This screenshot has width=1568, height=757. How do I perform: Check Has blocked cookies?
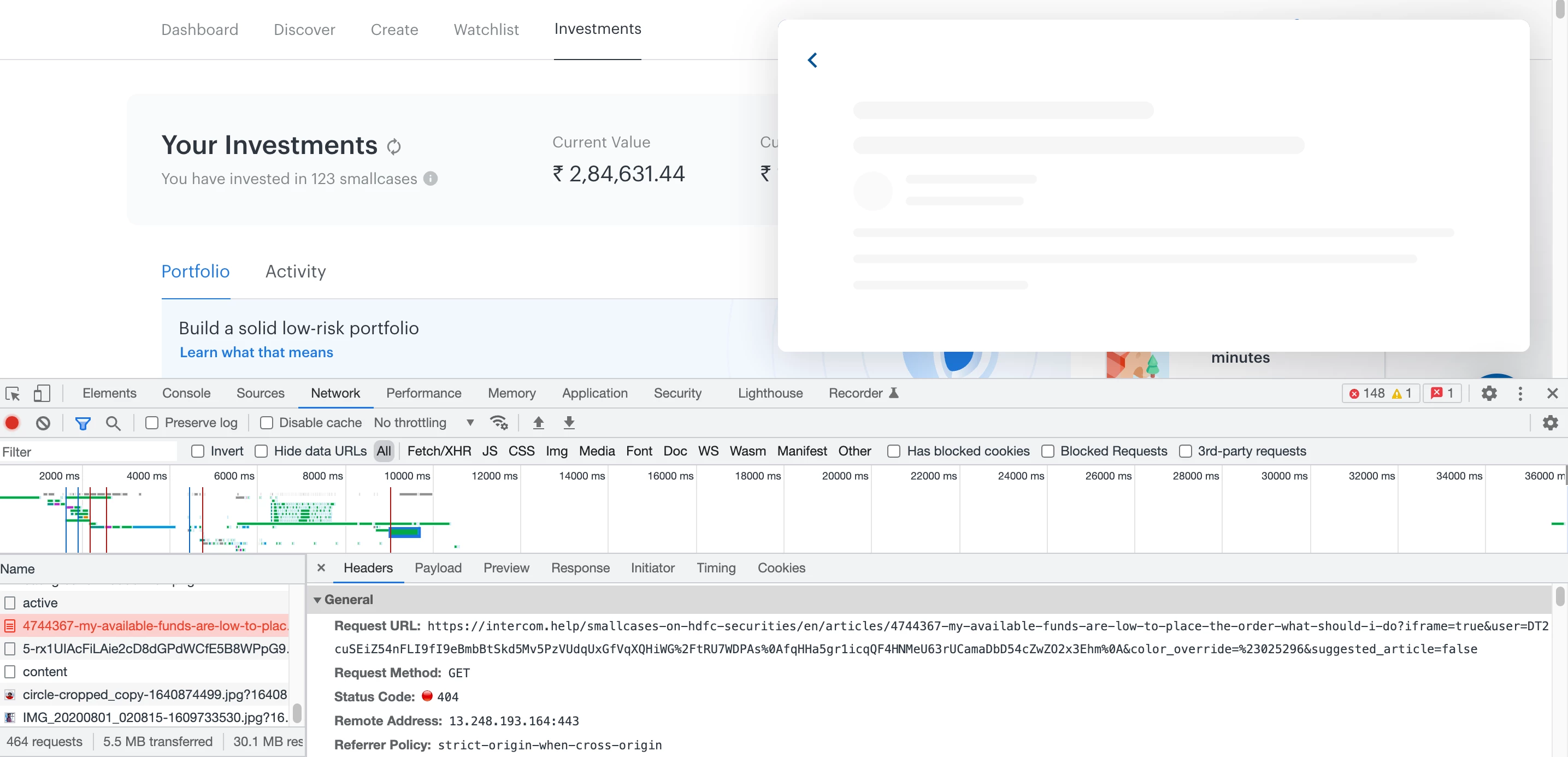click(894, 452)
